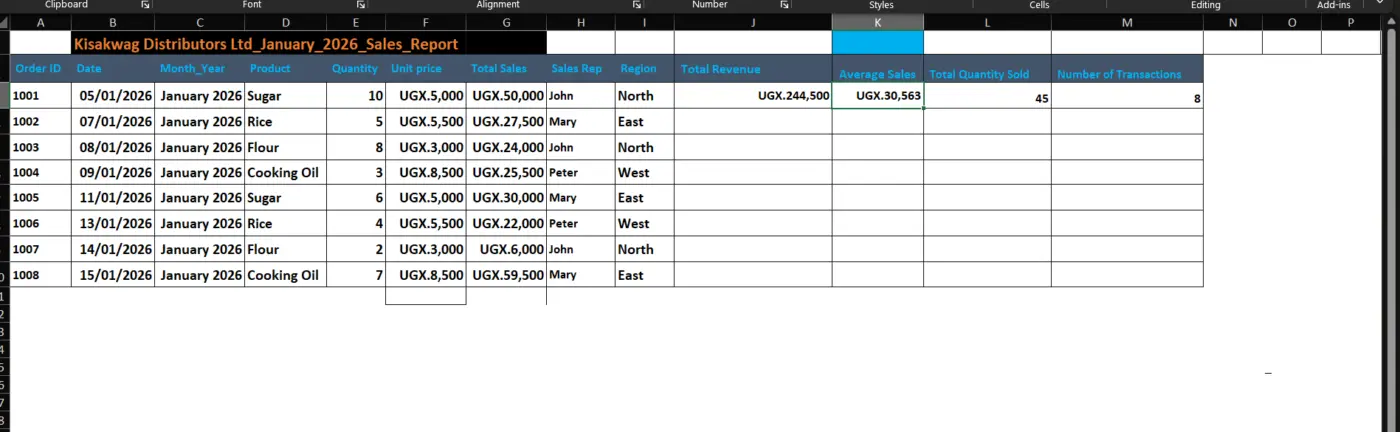1400x432 pixels.
Task: Select column M header
Action: (1127, 22)
